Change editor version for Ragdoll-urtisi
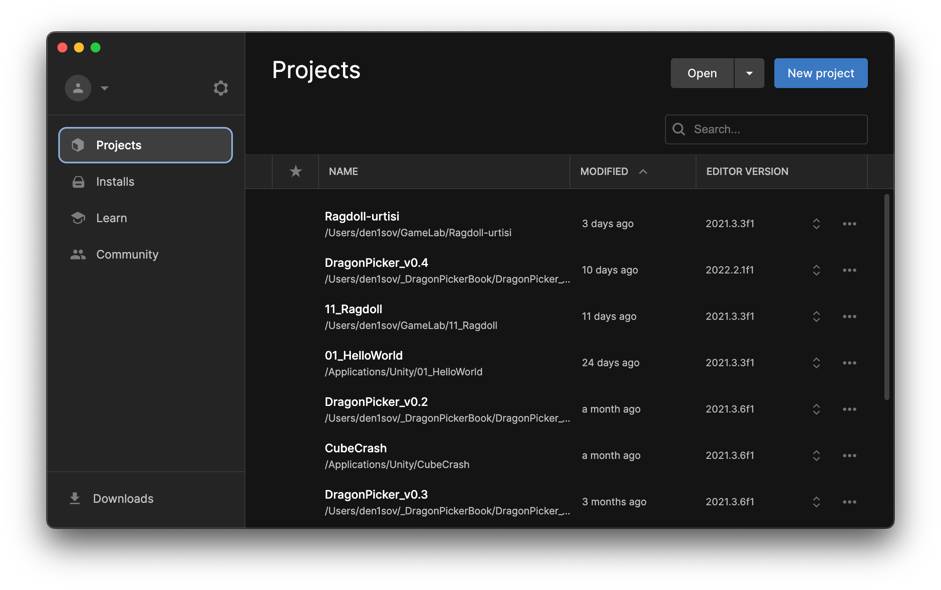 click(816, 224)
